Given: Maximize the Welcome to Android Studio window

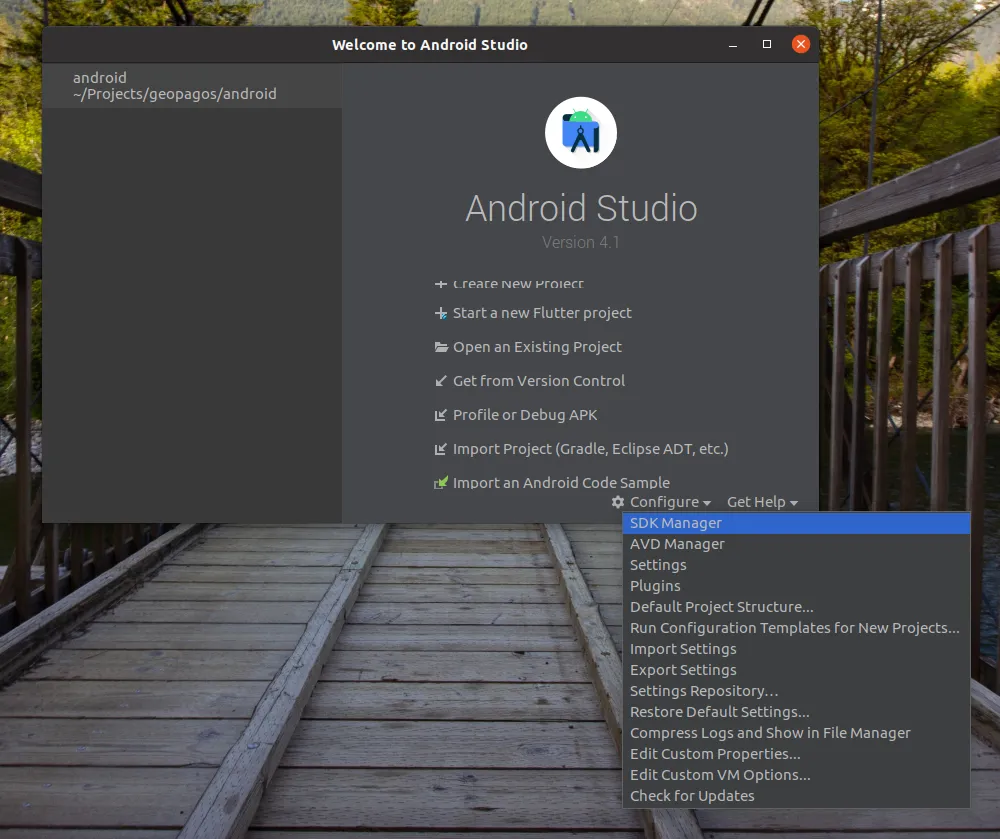Looking at the screenshot, I should (767, 44).
